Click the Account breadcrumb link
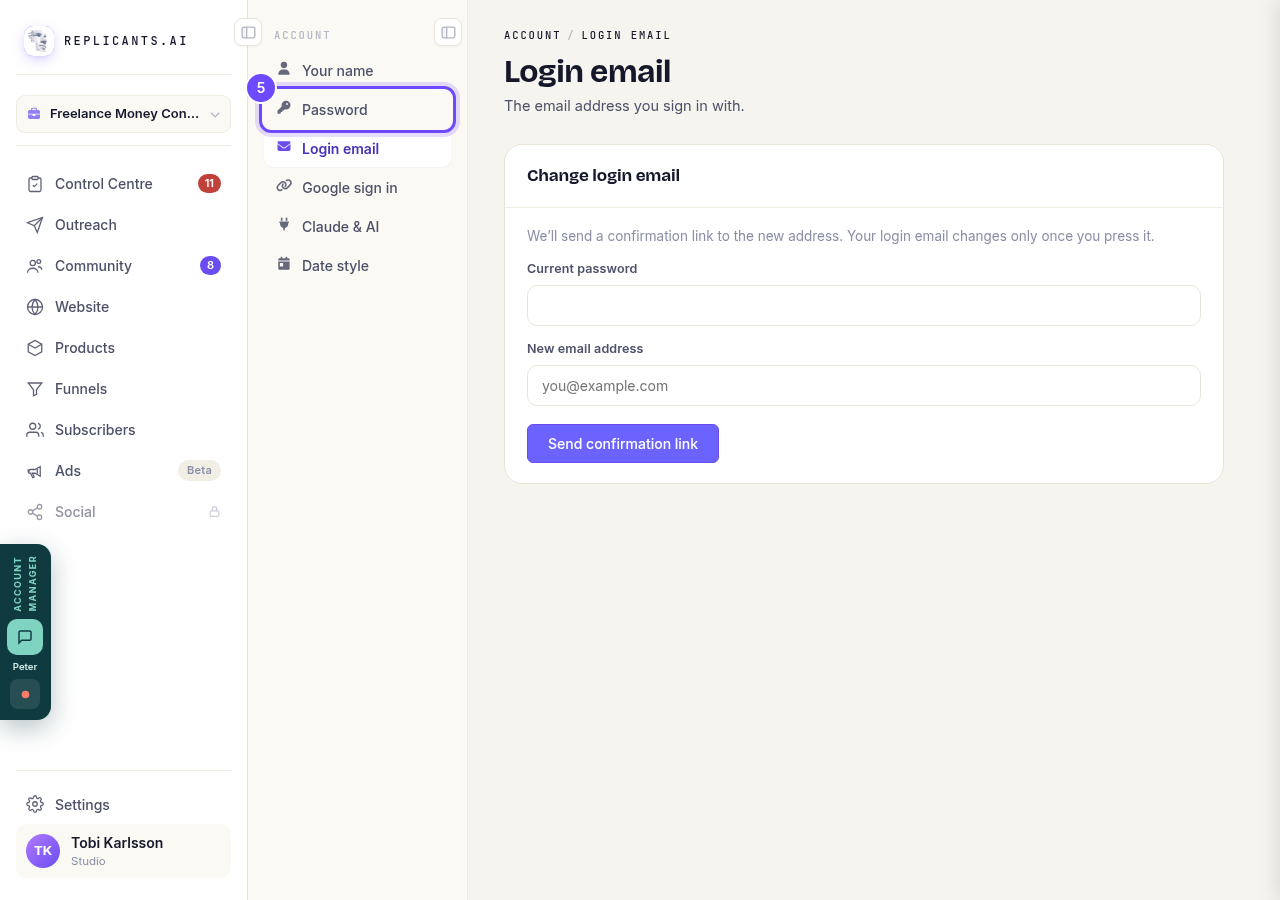Screen dimensions: 1280x900 coord(532,35)
